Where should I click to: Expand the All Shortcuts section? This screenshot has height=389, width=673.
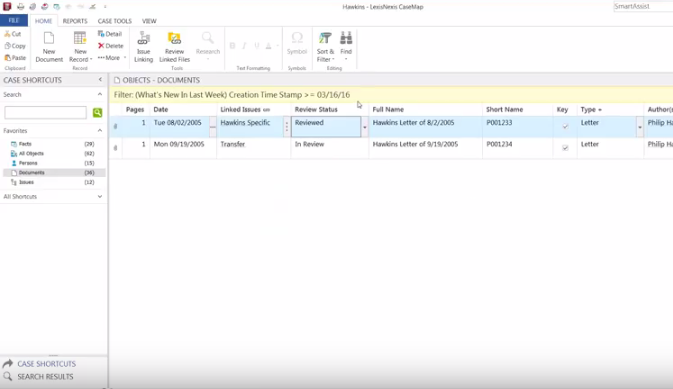100,196
